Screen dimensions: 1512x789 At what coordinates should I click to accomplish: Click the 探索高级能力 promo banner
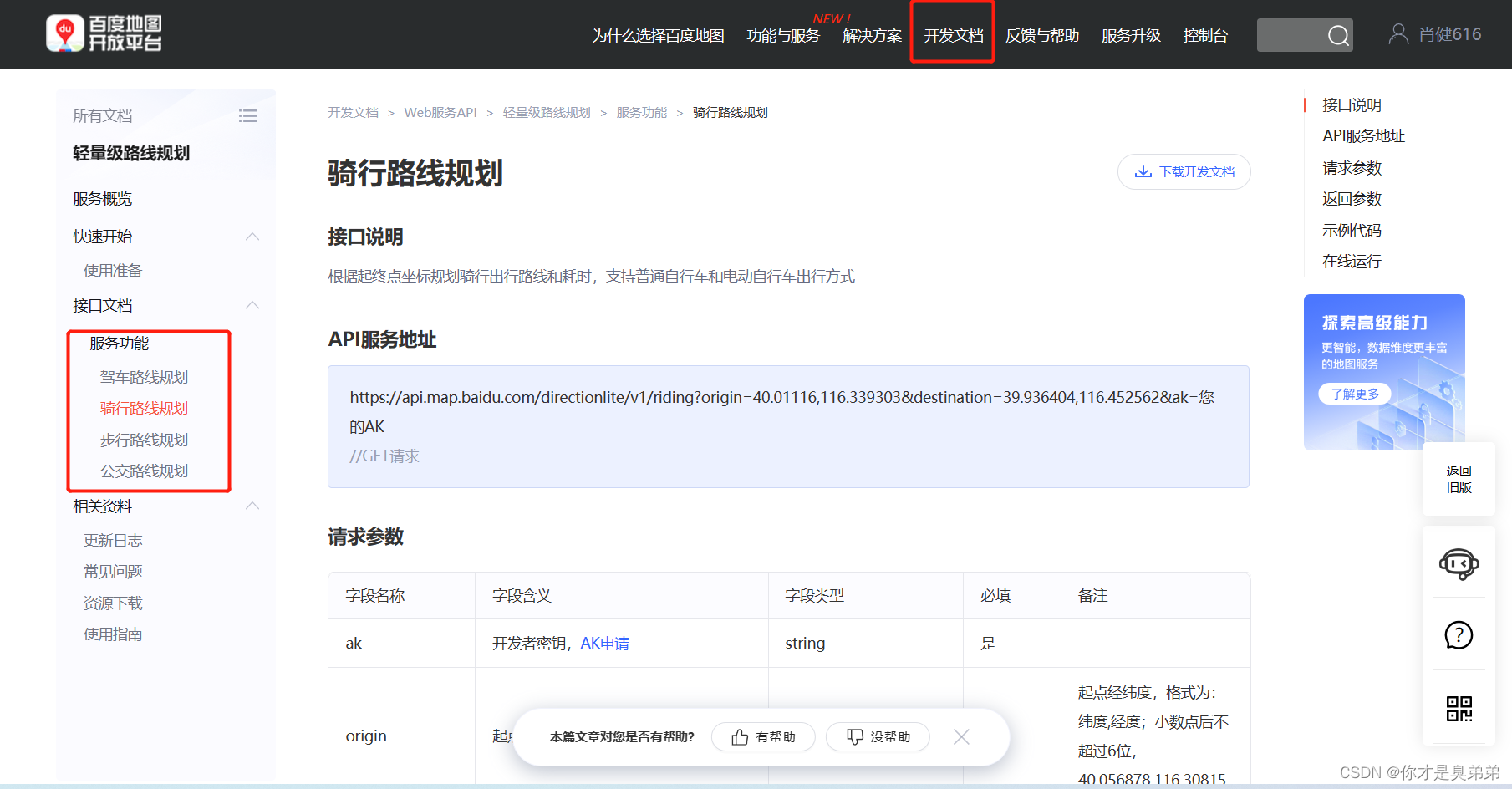point(1384,372)
